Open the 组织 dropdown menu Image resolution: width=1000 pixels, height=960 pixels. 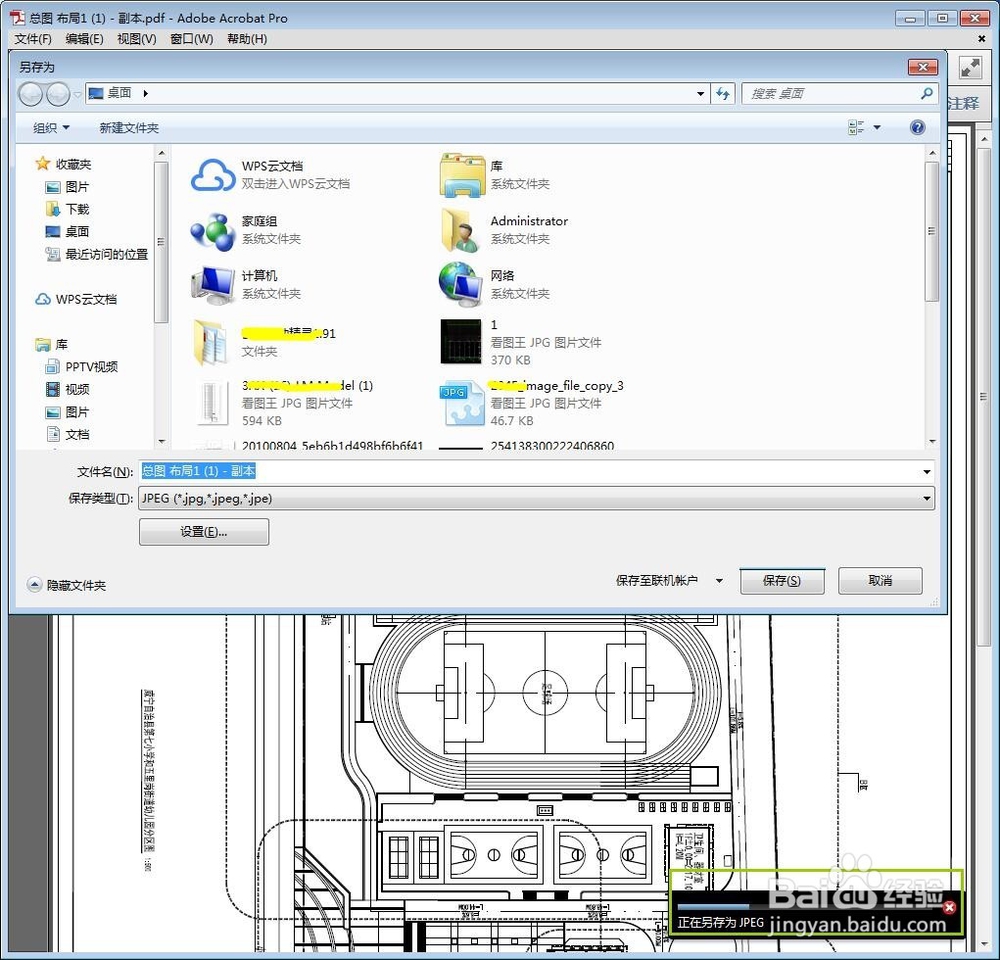click(51, 128)
